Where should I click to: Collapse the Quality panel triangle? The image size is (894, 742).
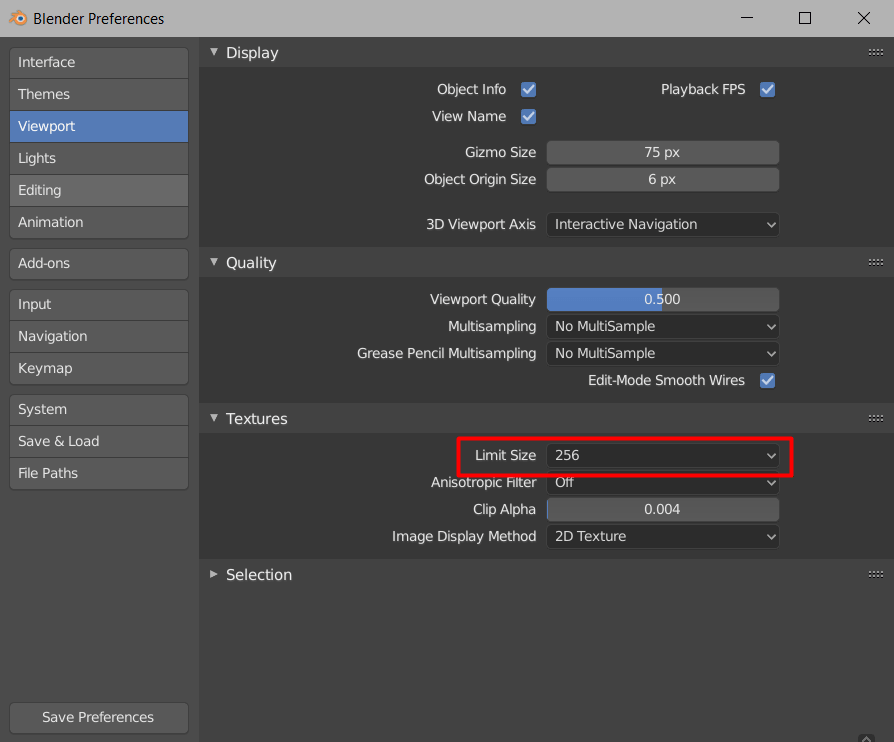pos(214,262)
